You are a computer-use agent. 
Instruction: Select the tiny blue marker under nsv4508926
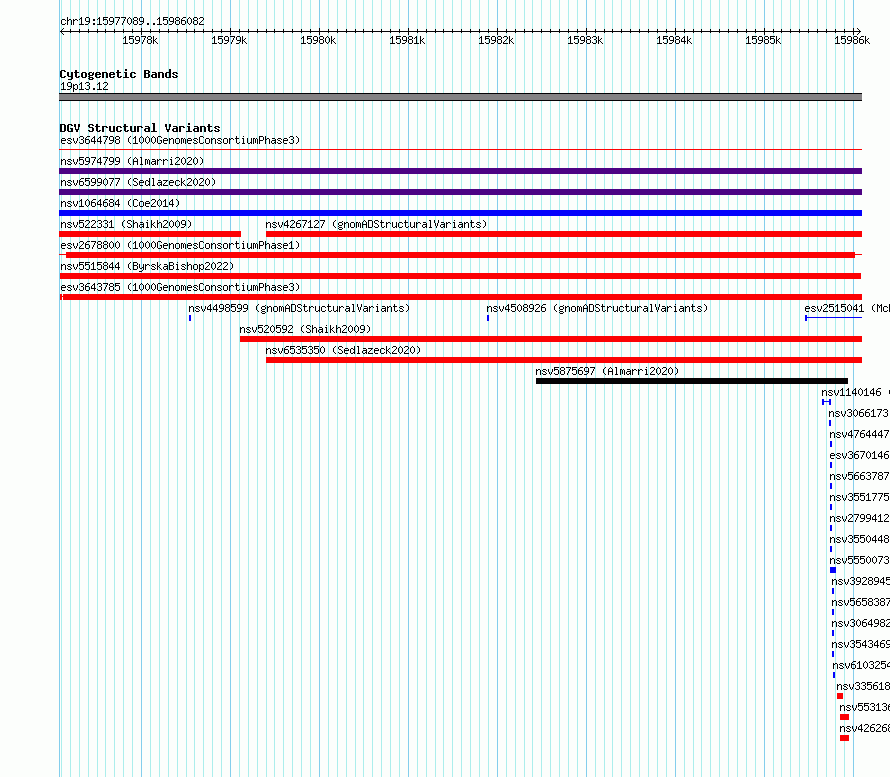(x=488, y=318)
